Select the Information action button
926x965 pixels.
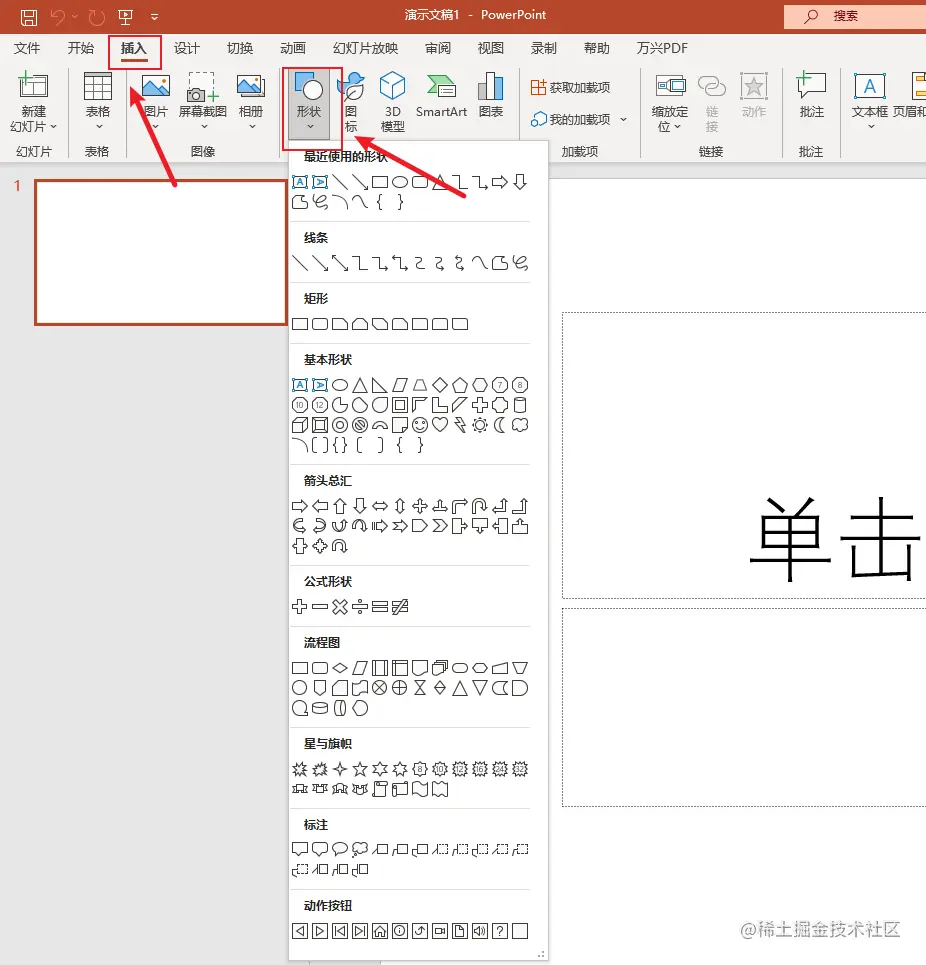pyautogui.click(x=400, y=931)
